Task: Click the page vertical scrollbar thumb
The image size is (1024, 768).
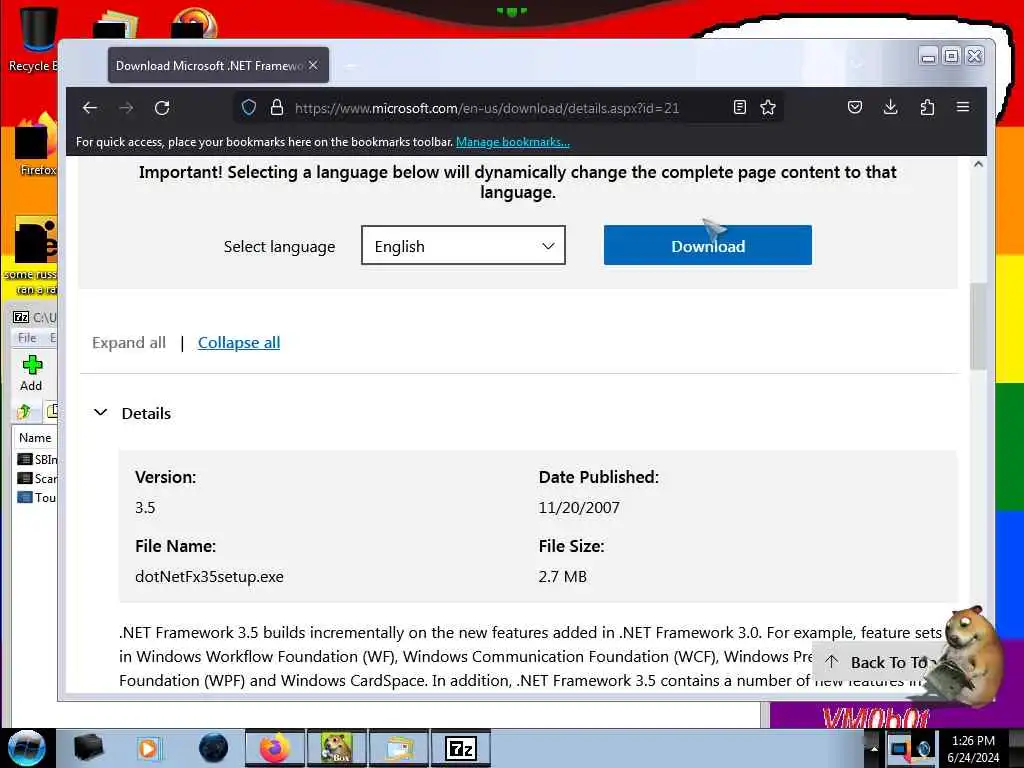Action: (978, 327)
